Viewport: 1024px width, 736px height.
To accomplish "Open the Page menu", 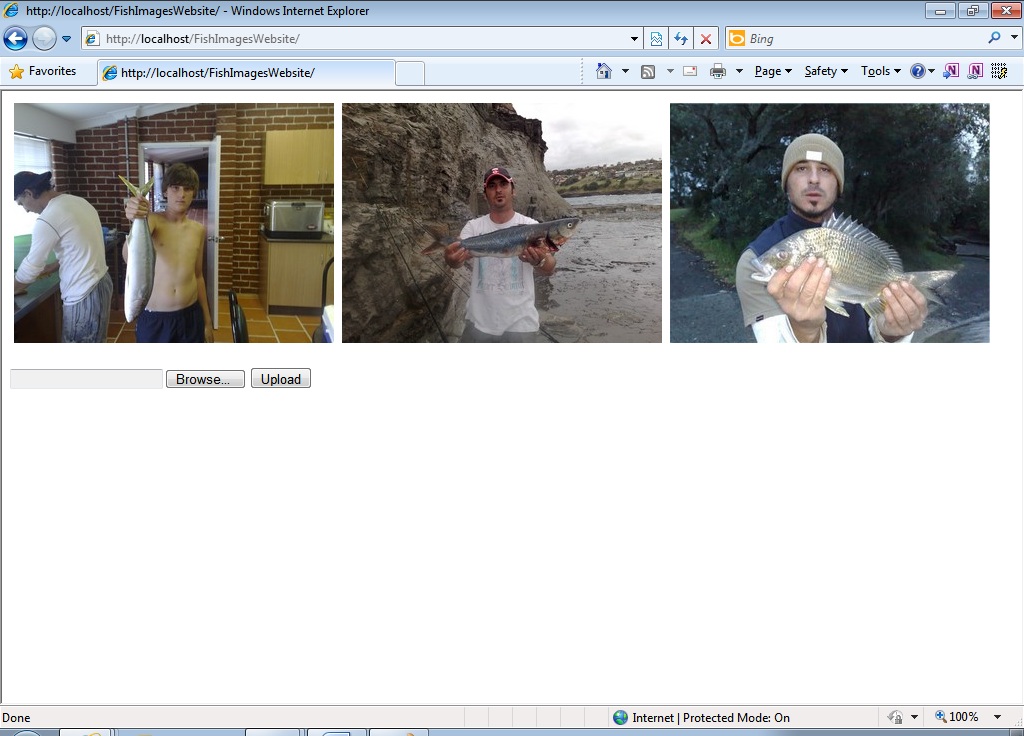I will point(773,71).
